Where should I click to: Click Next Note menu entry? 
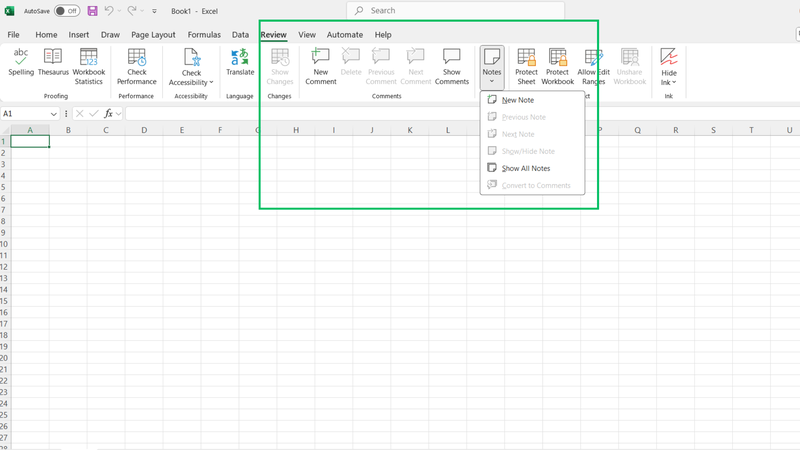(x=532, y=134)
